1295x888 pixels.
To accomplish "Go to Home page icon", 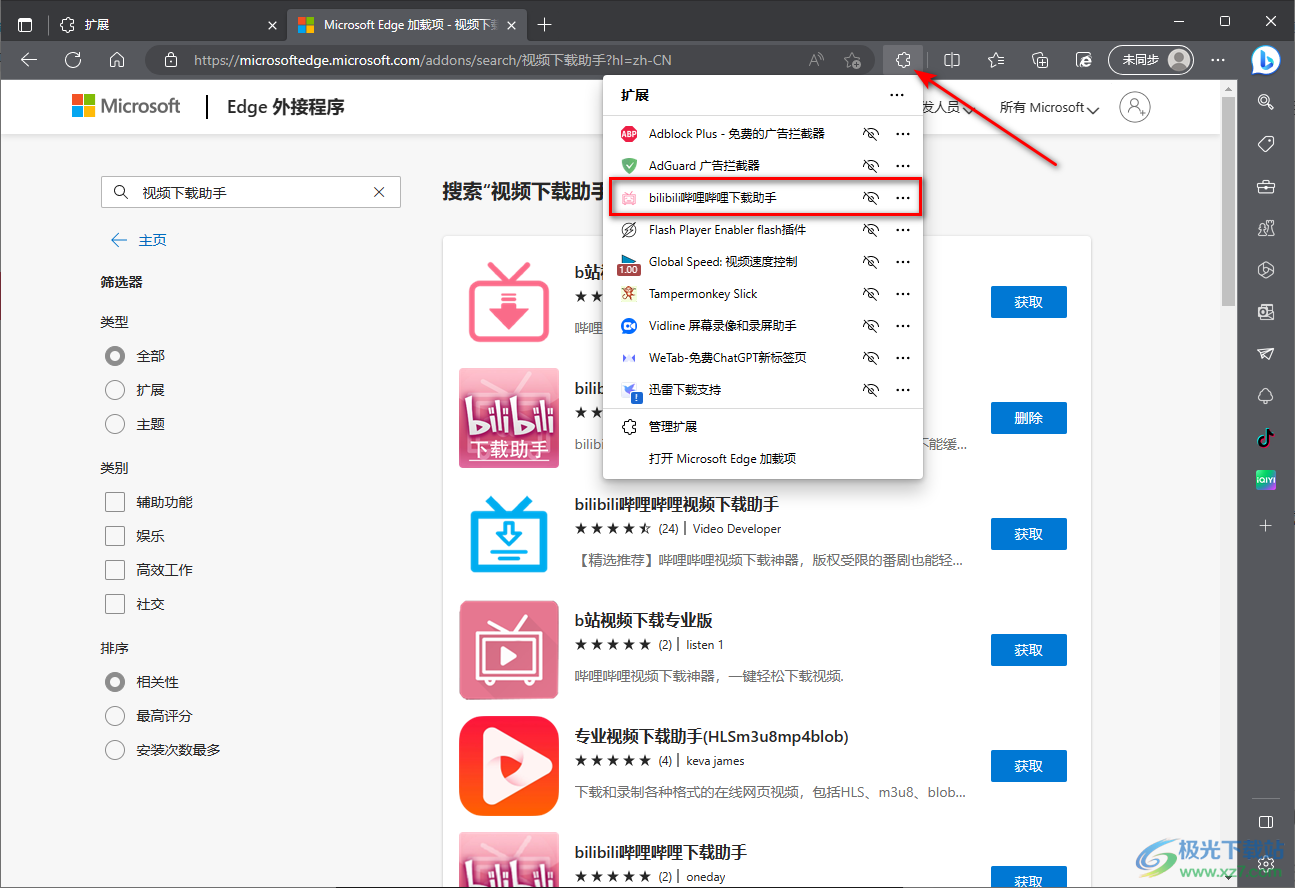I will pos(117,60).
